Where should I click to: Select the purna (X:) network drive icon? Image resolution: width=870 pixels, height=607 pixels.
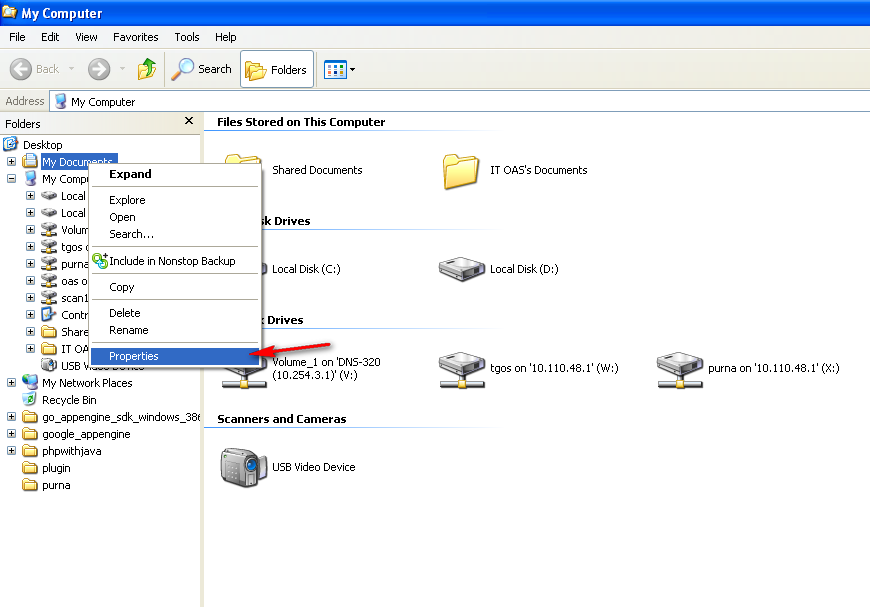pyautogui.click(x=680, y=370)
